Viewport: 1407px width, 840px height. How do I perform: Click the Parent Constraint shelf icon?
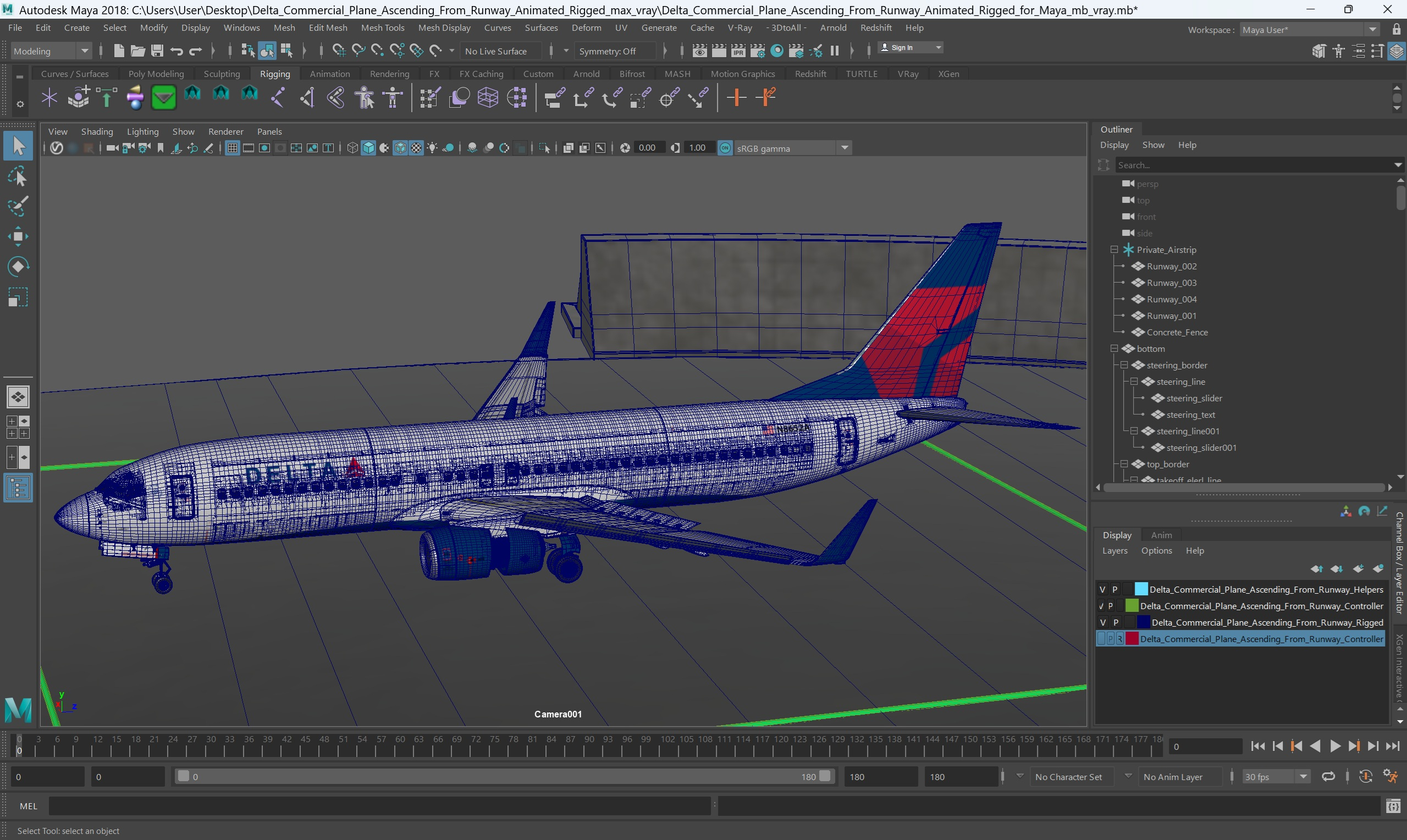click(555, 98)
